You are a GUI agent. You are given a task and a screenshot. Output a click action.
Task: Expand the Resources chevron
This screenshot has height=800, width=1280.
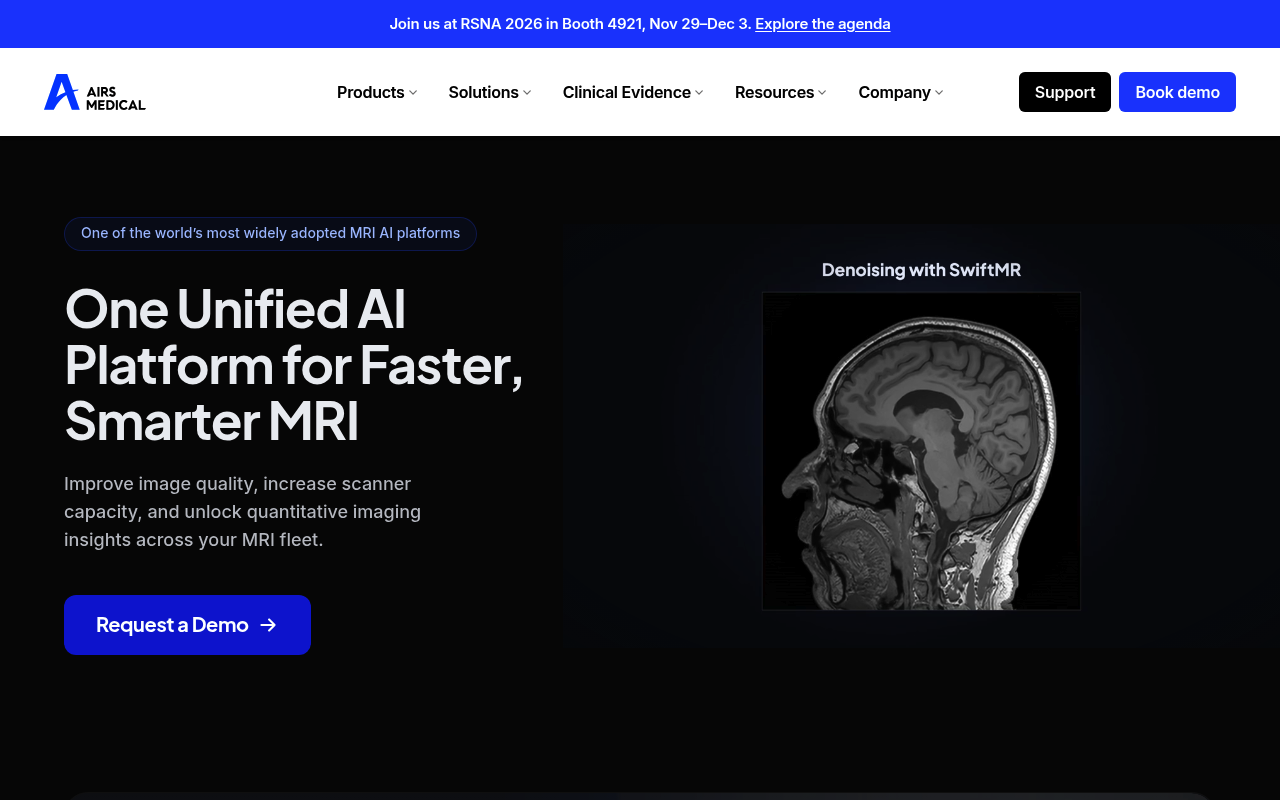[822, 93]
